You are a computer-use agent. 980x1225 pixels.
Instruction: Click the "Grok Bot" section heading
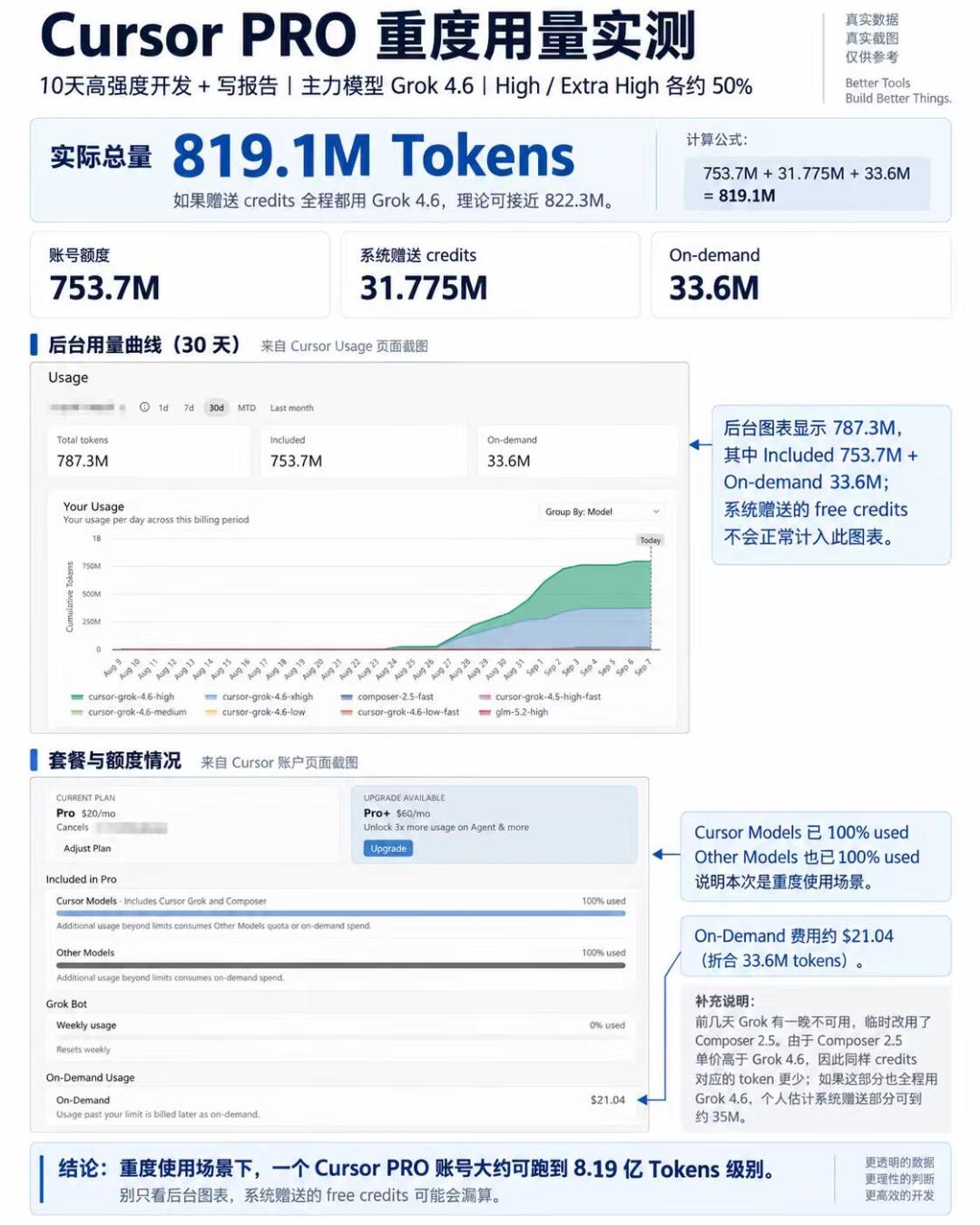(66, 1004)
